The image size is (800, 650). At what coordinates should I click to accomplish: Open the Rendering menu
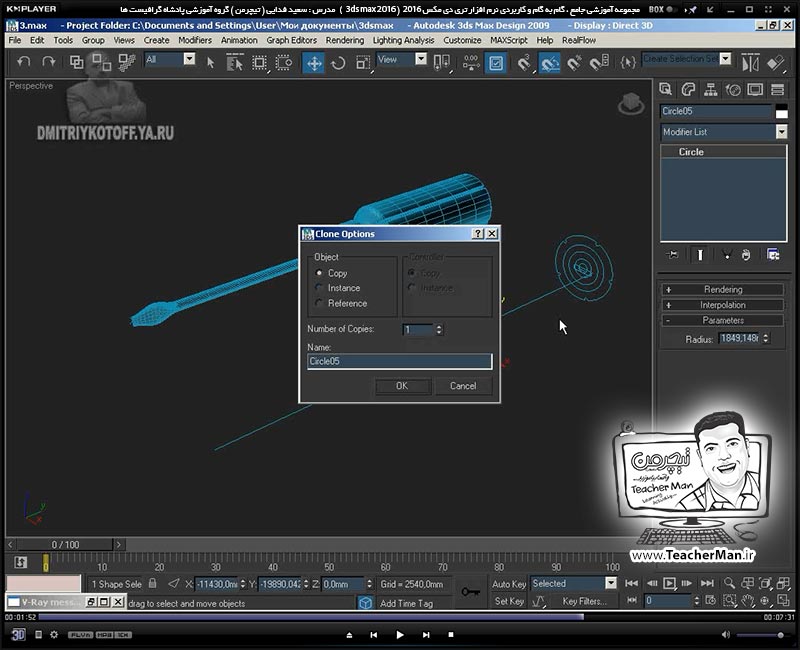click(345, 40)
